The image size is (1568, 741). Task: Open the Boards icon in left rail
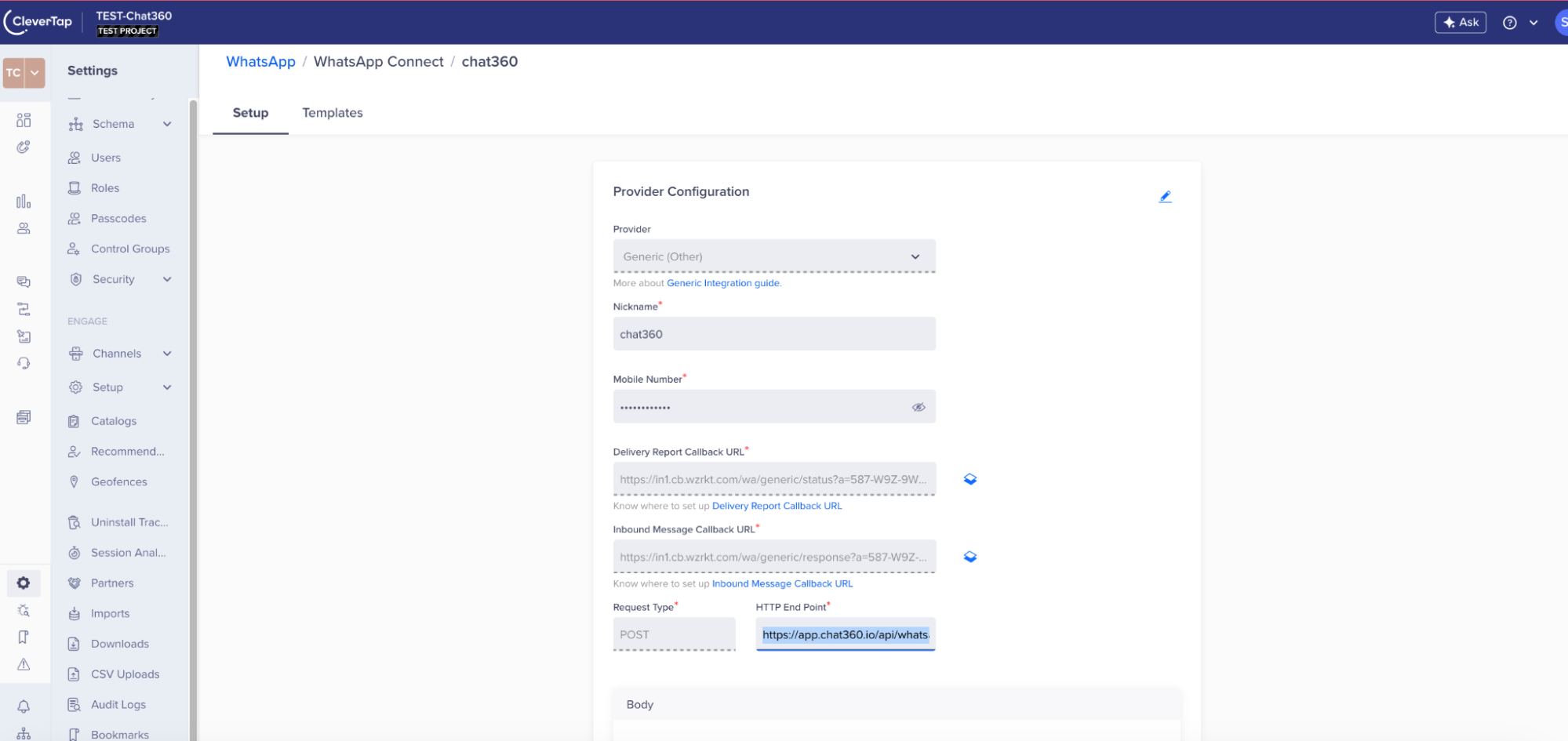click(24, 120)
